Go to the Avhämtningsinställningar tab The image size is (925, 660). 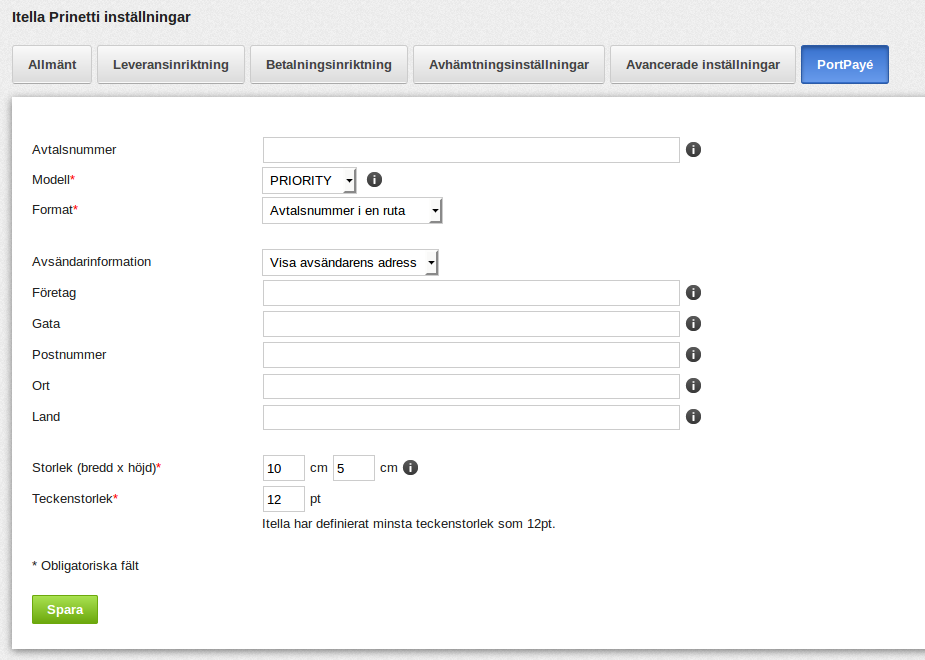(509, 64)
